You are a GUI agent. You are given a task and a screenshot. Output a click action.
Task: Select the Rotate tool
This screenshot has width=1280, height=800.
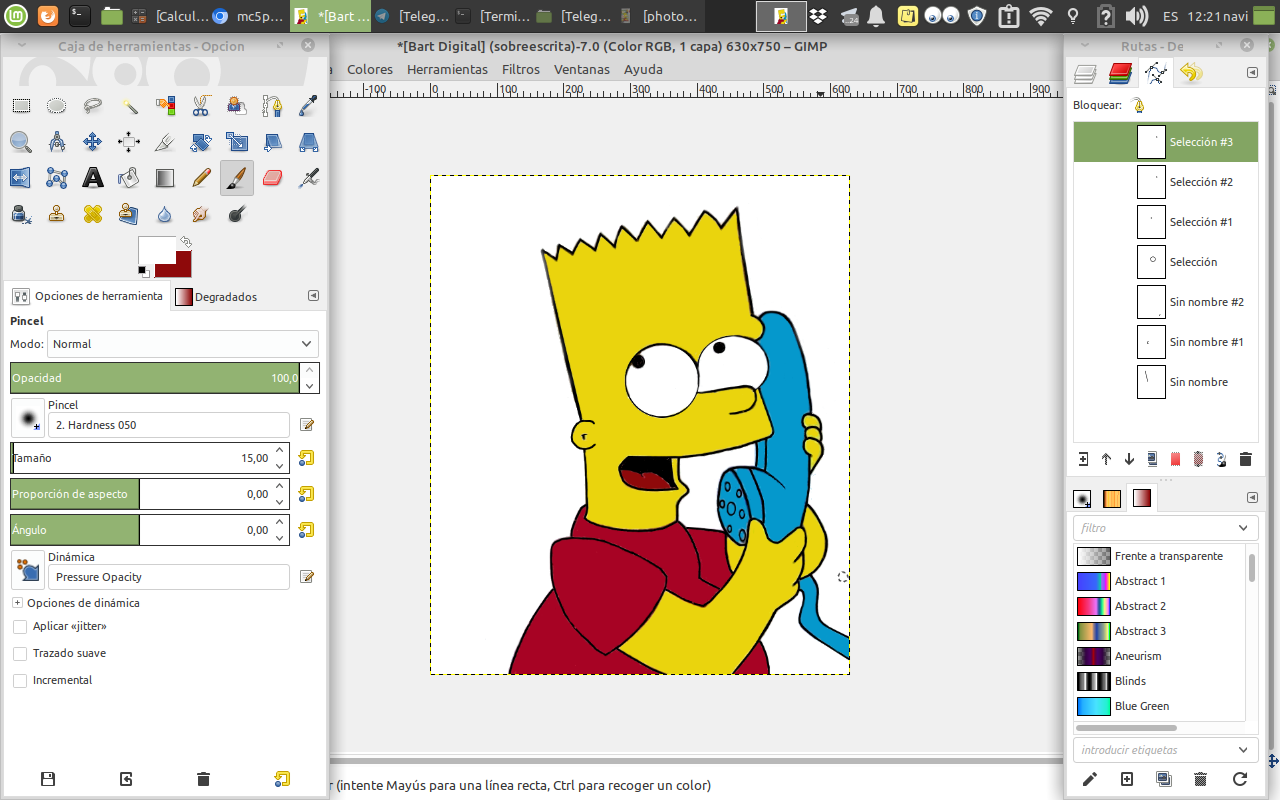click(201, 142)
